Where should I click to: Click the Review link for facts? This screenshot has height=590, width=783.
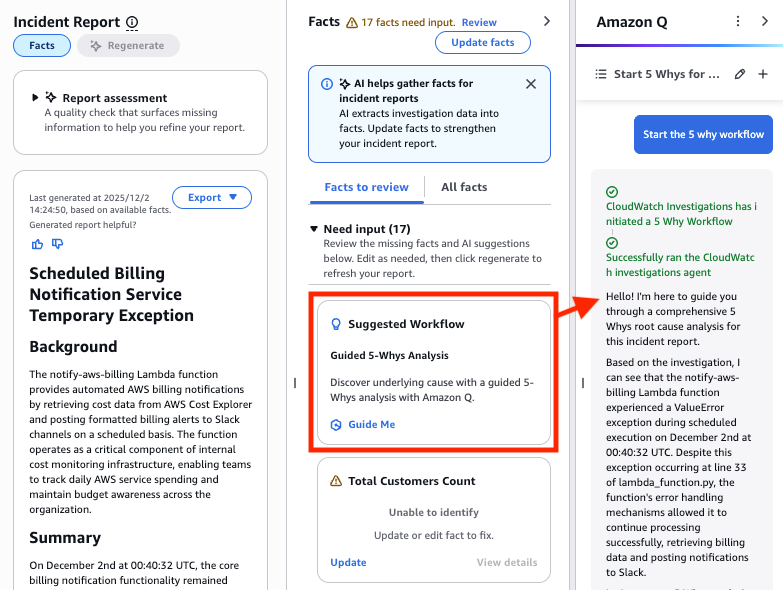pos(479,22)
